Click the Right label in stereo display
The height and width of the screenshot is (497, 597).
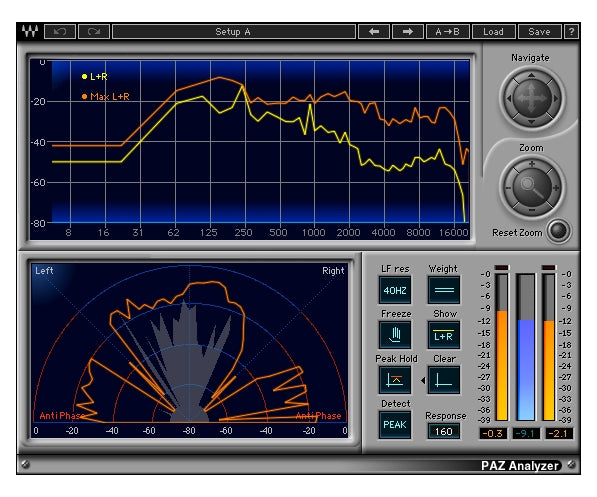click(x=333, y=271)
